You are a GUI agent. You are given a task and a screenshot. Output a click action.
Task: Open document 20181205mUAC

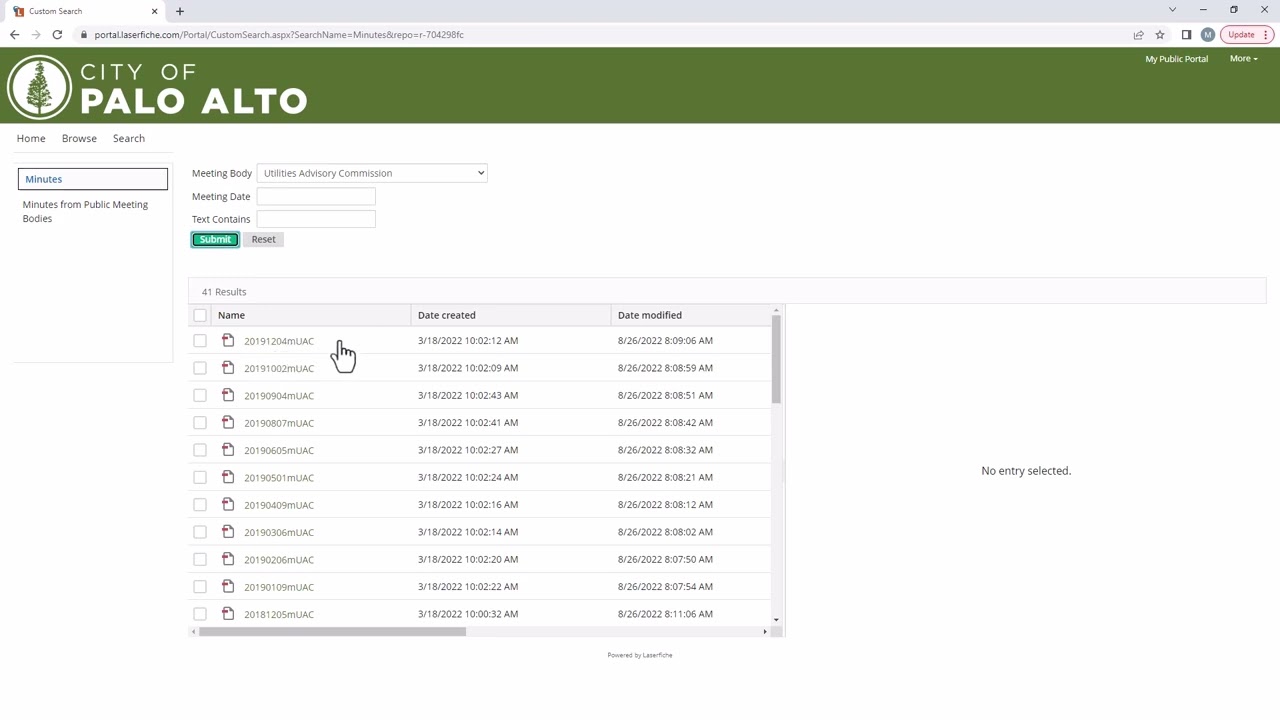tap(279, 614)
